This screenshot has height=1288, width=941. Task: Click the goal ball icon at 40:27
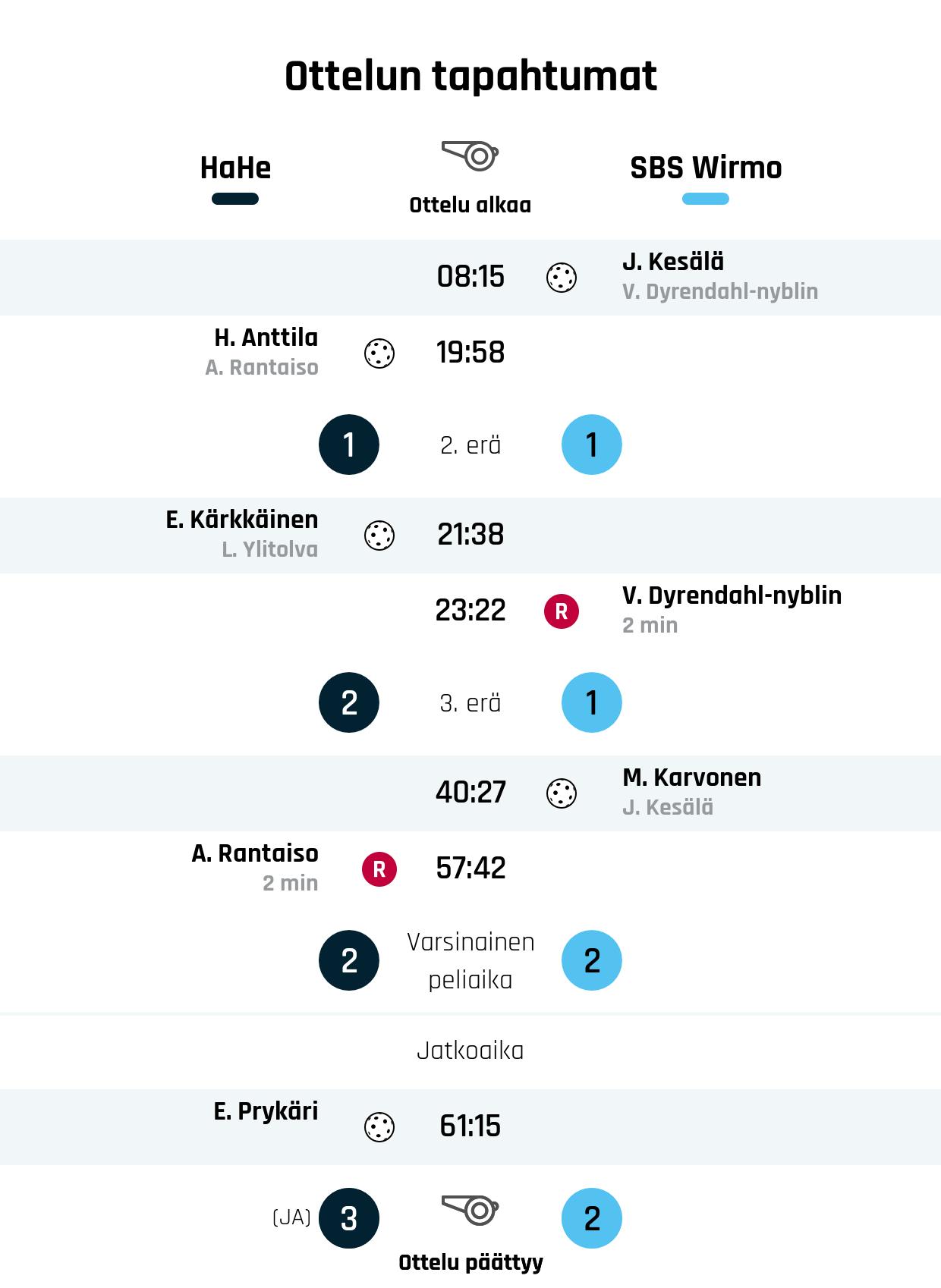pos(562,793)
